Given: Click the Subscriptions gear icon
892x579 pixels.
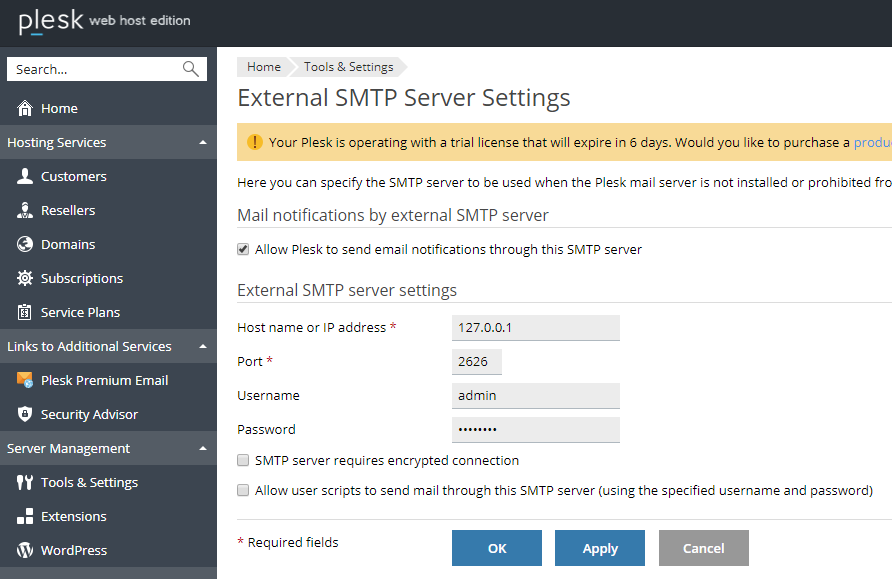Looking at the screenshot, I should pos(25,278).
